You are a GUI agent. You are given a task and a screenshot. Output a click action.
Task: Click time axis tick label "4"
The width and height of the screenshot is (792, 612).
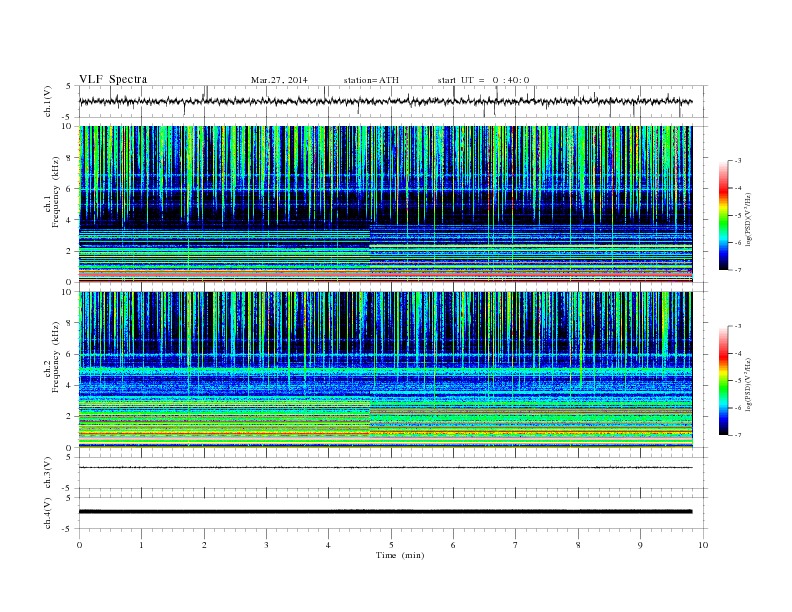[328, 545]
